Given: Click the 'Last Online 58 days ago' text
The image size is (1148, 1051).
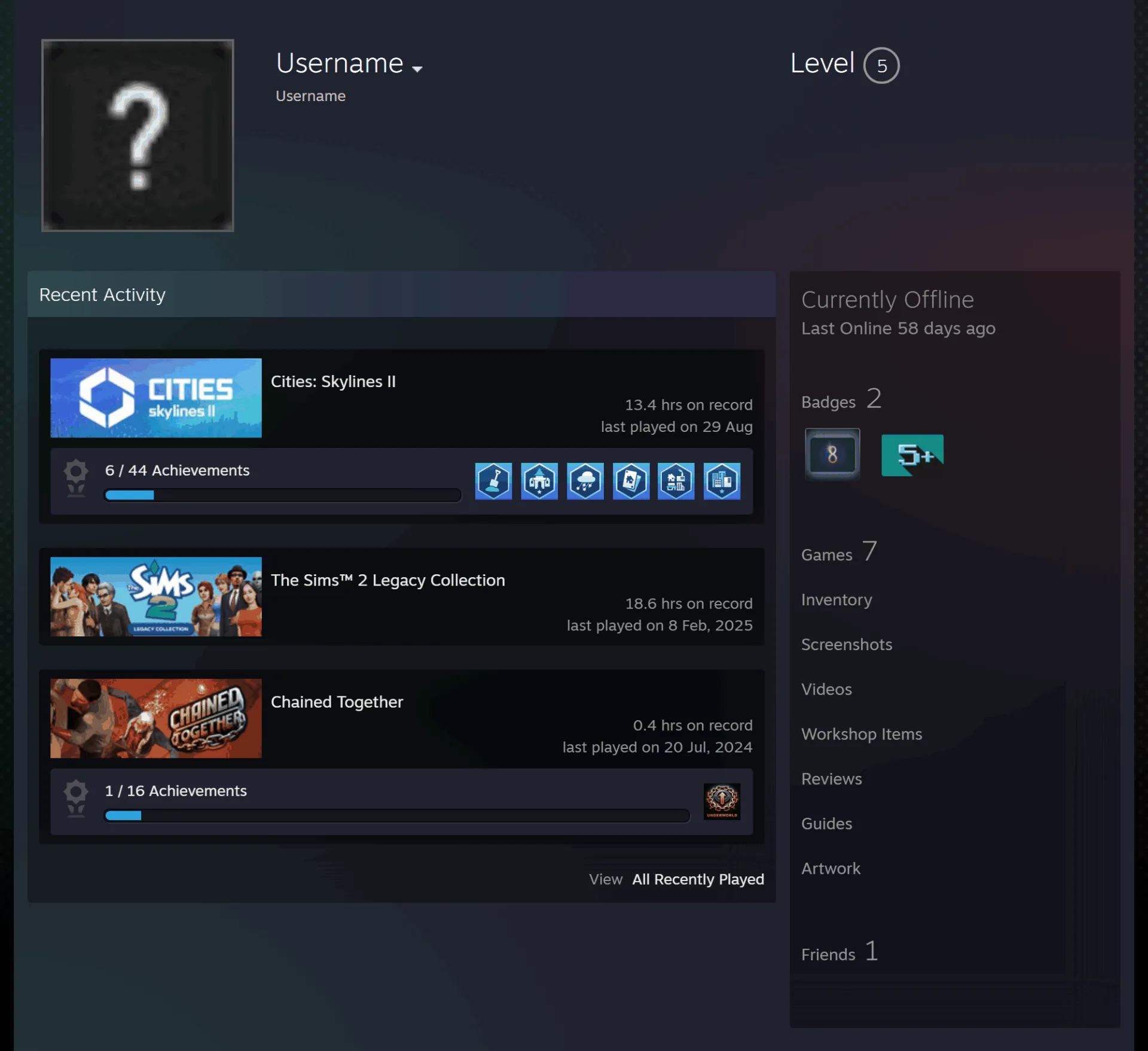Looking at the screenshot, I should (898, 328).
